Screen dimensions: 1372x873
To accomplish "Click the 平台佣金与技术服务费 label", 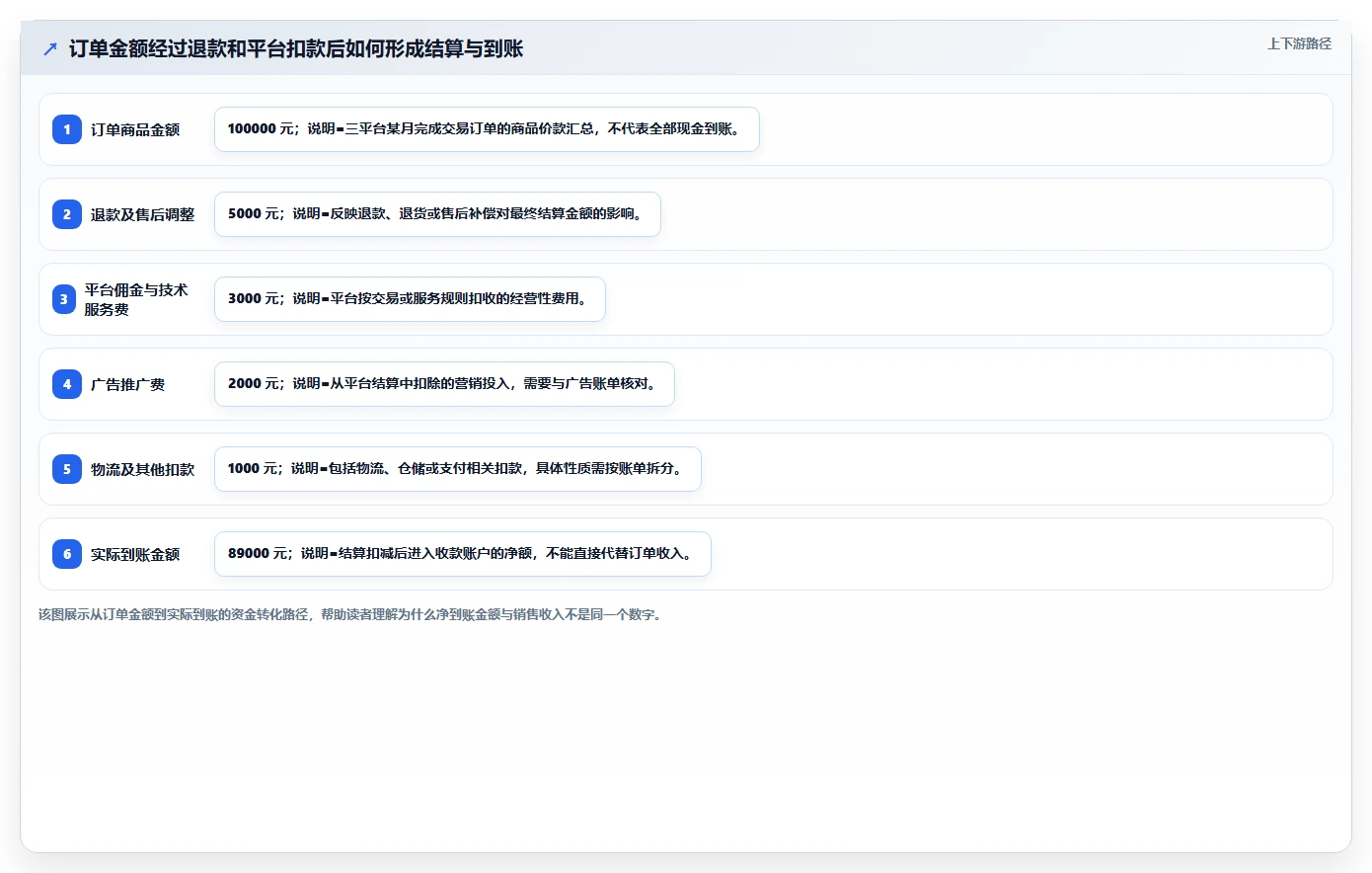I will 136,299.
